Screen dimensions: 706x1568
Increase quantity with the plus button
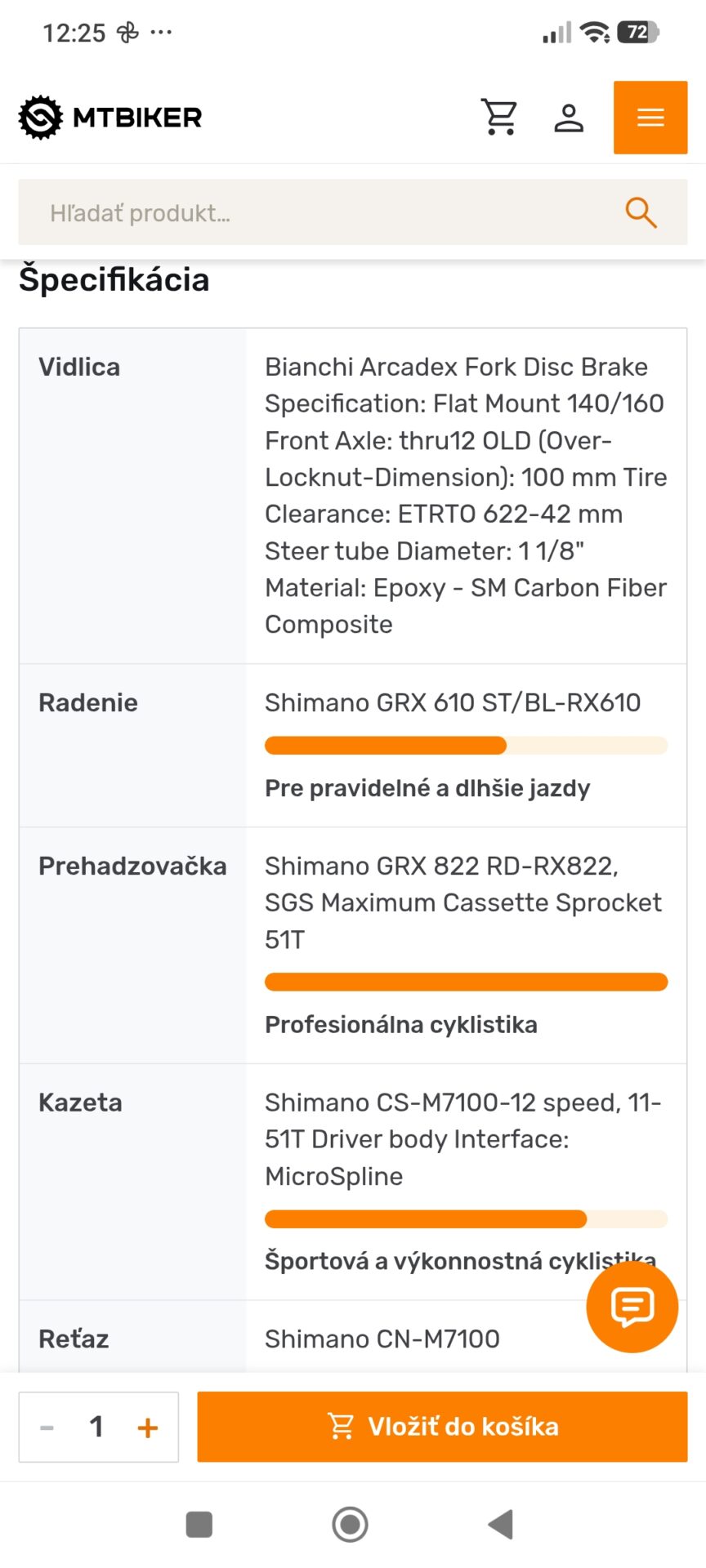pyautogui.click(x=148, y=1428)
